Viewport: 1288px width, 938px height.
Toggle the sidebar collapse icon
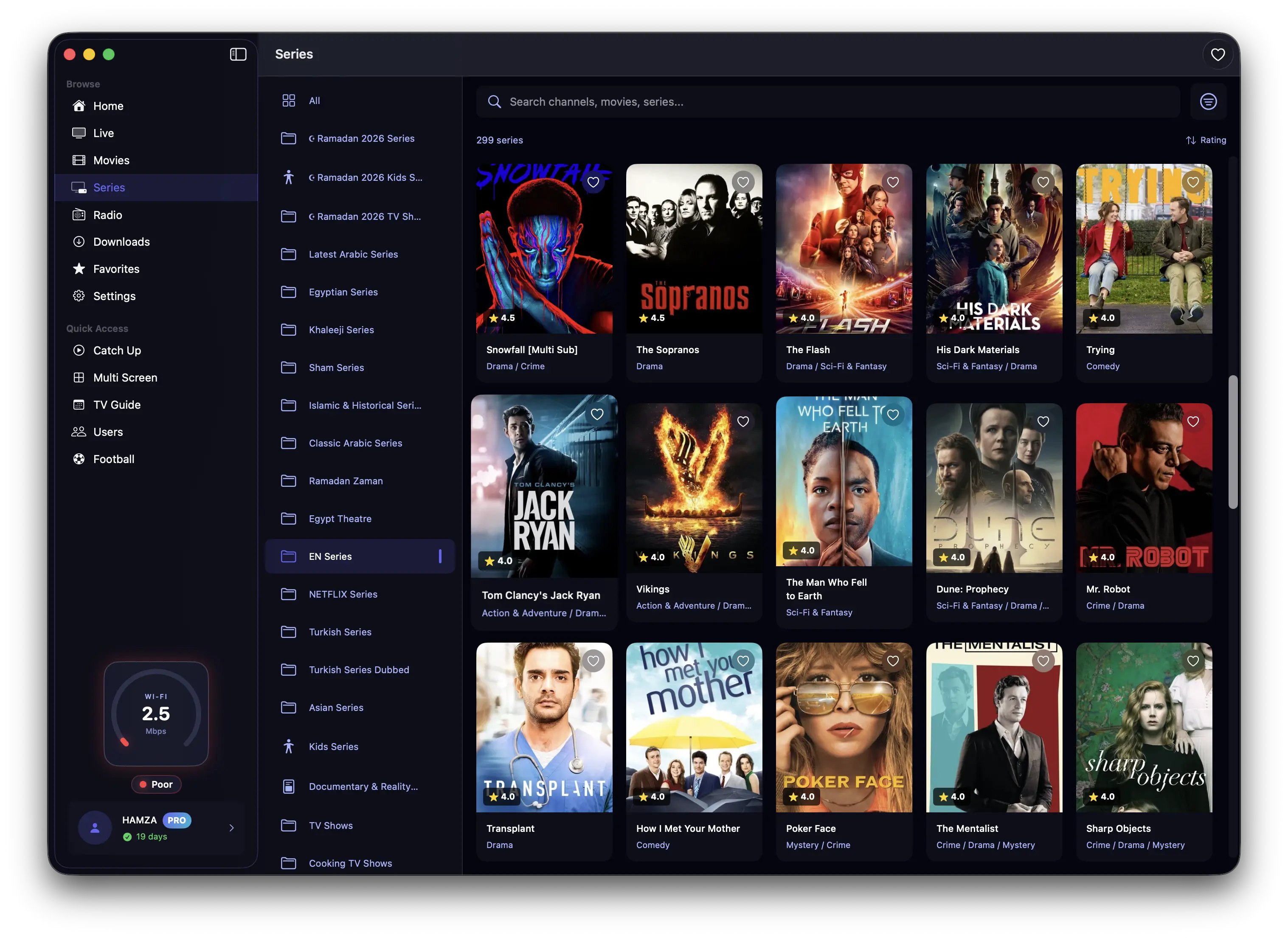pyautogui.click(x=238, y=54)
